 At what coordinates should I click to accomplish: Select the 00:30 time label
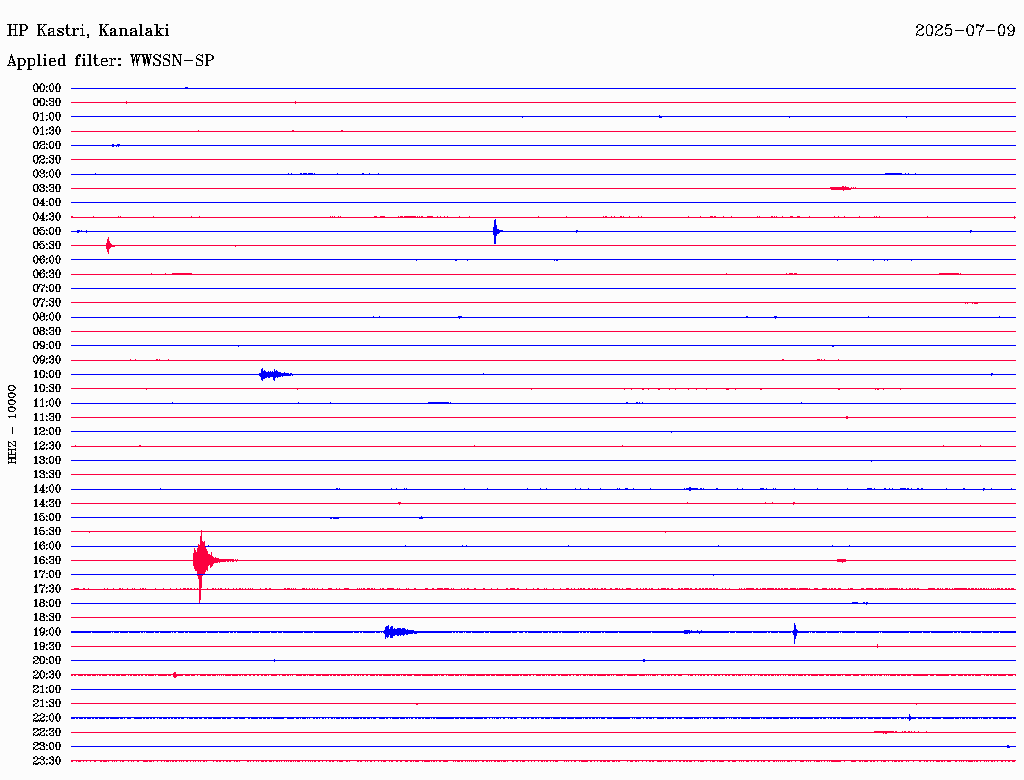click(47, 103)
